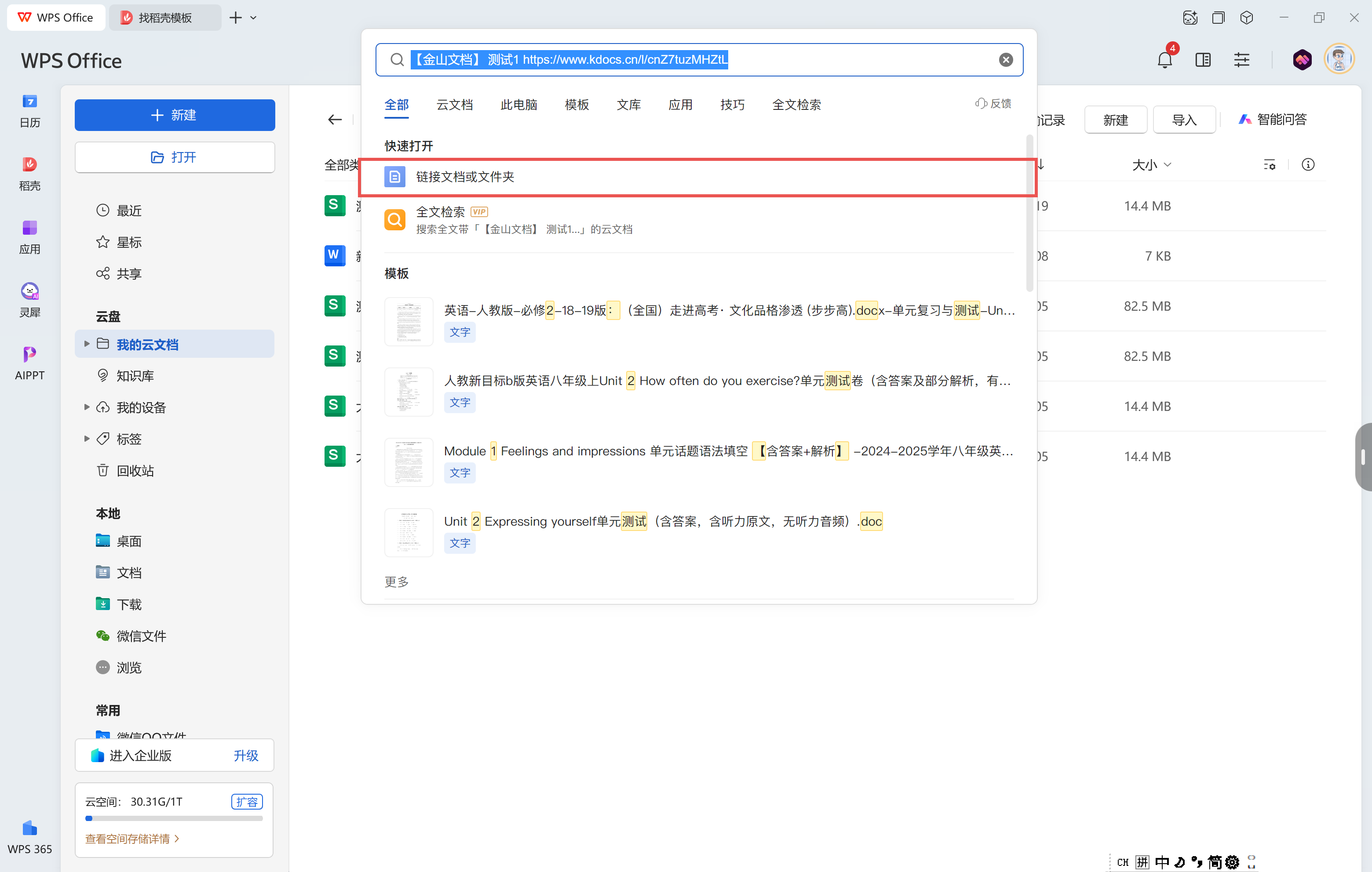Click the blue 新建 button
This screenshot has height=872, width=1372.
[x=174, y=114]
